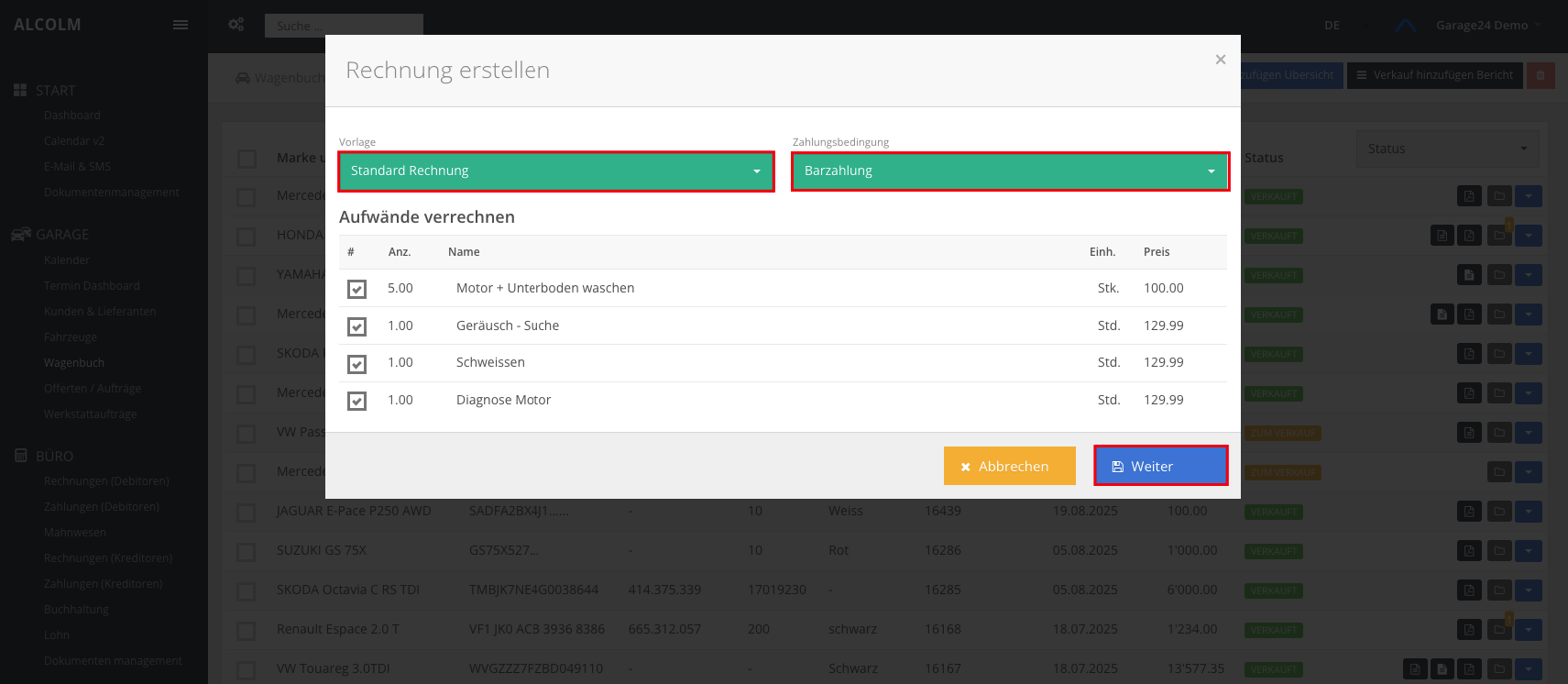The height and width of the screenshot is (684, 1568).
Task: Open the document icon in SUZUKI GS 75X row
Action: click(1469, 551)
